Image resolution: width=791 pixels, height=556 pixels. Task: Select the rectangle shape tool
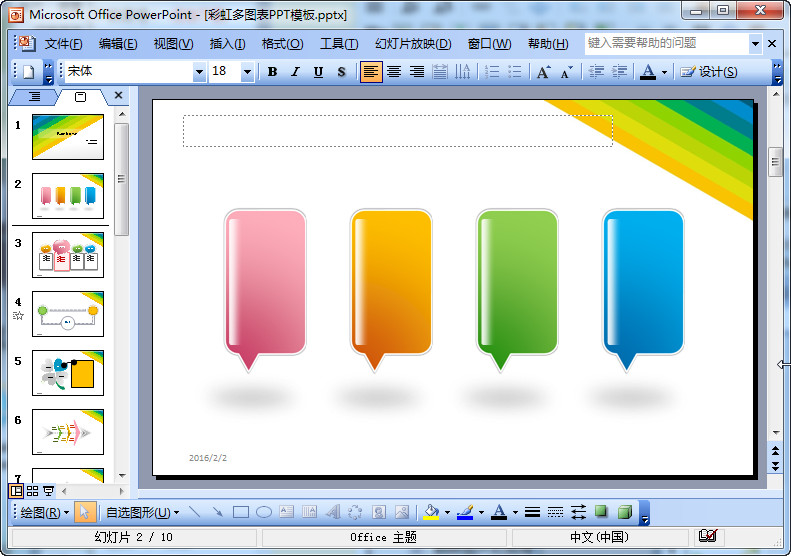[x=240, y=512]
